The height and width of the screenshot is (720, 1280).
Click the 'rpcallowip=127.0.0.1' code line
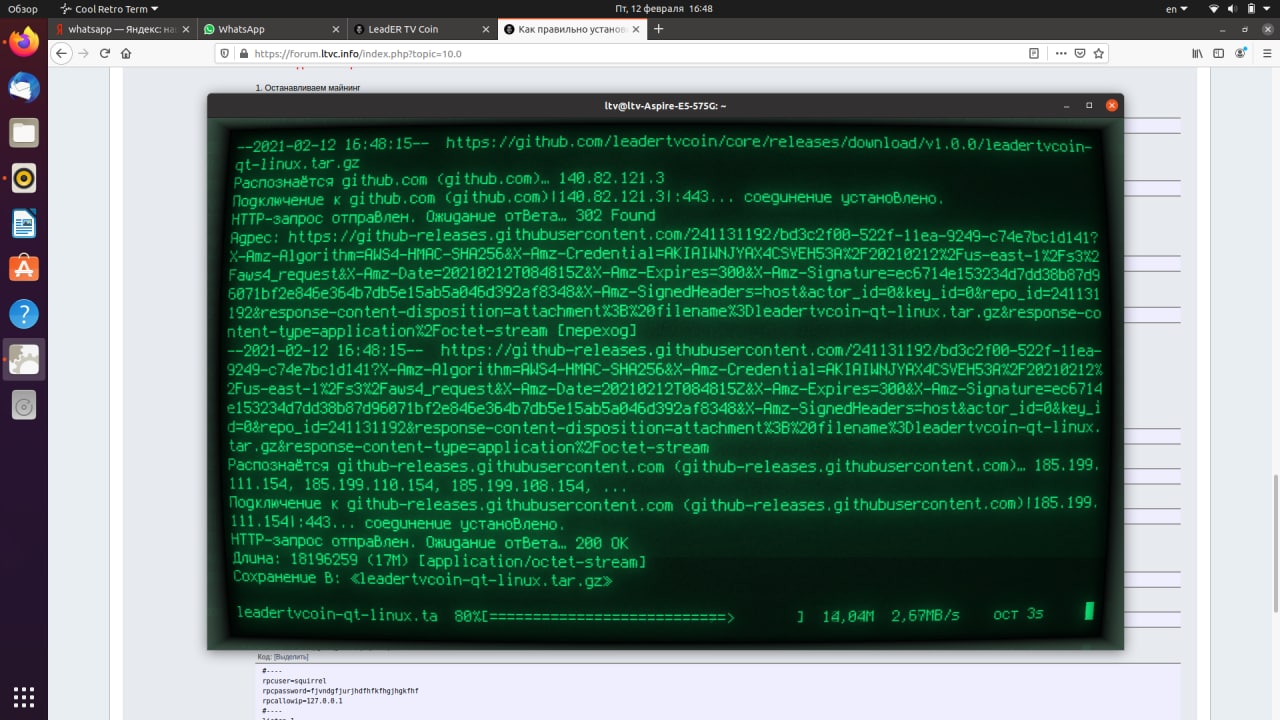(302, 701)
